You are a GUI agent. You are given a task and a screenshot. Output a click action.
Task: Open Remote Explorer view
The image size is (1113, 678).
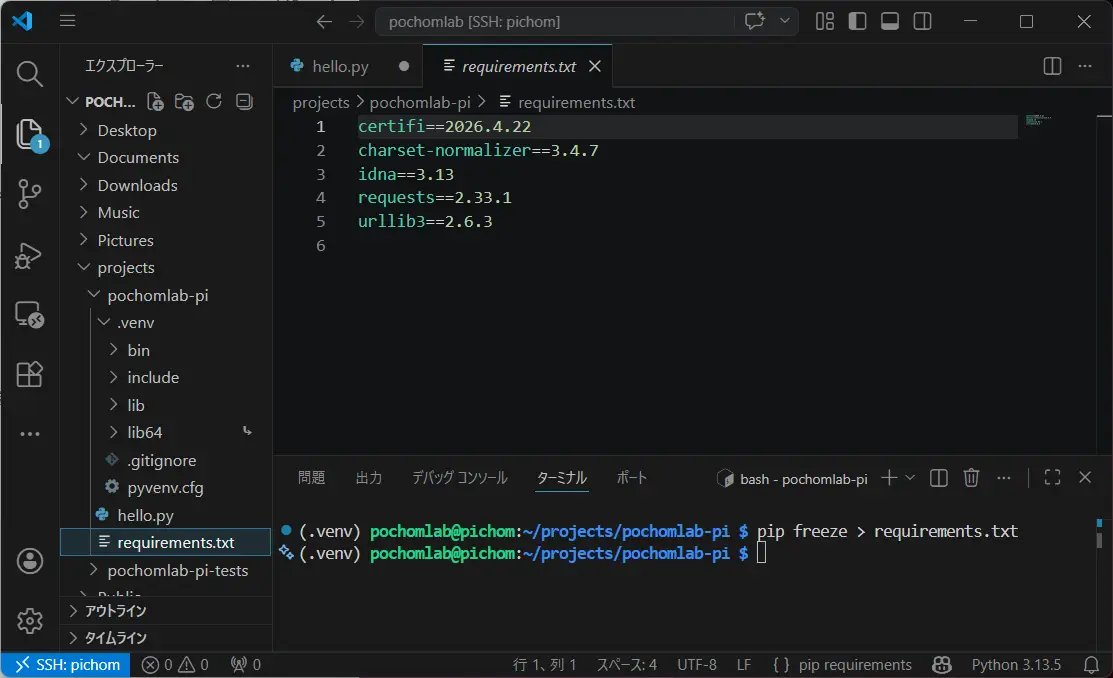click(29, 315)
